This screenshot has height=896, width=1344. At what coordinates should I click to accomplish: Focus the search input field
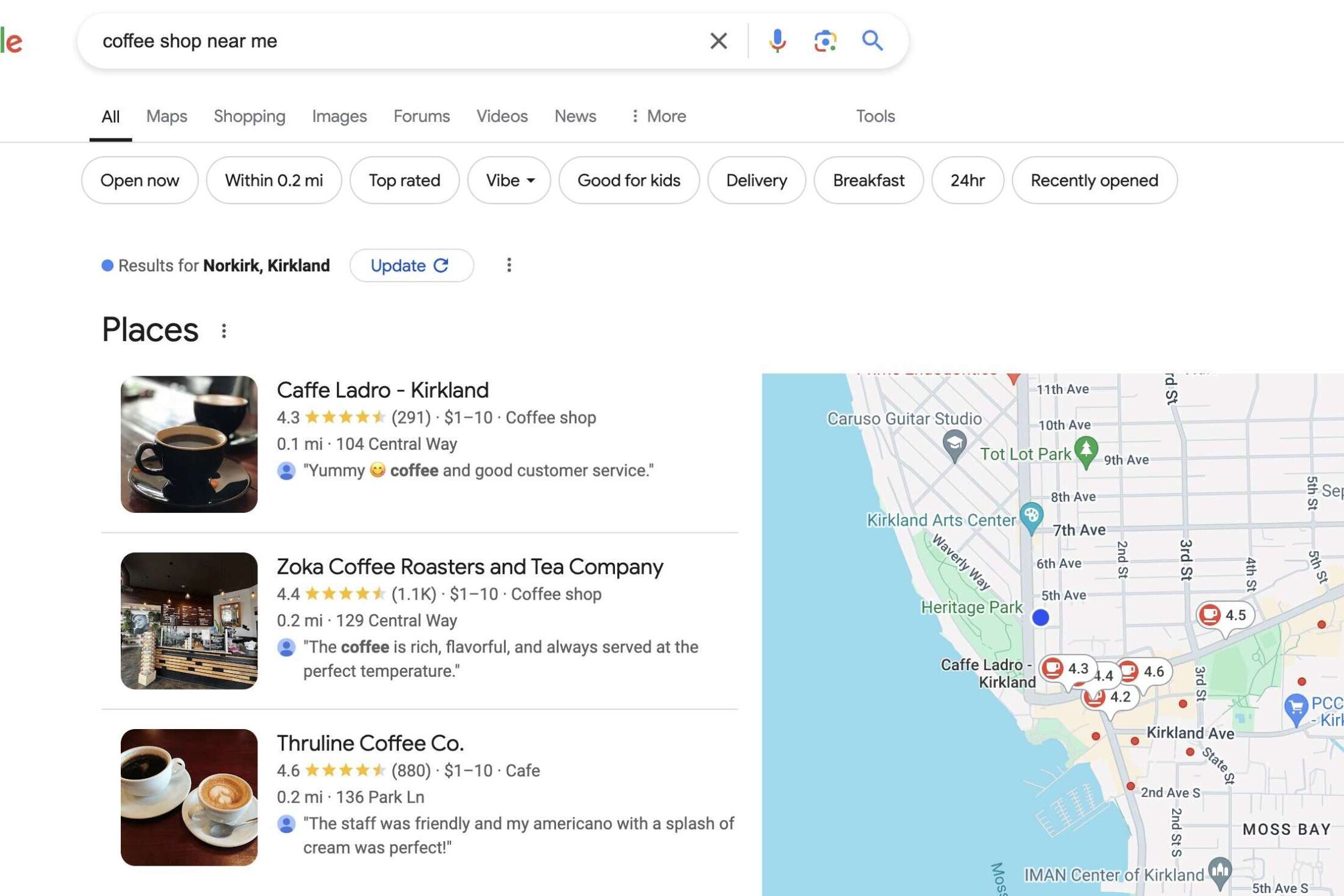point(395,41)
